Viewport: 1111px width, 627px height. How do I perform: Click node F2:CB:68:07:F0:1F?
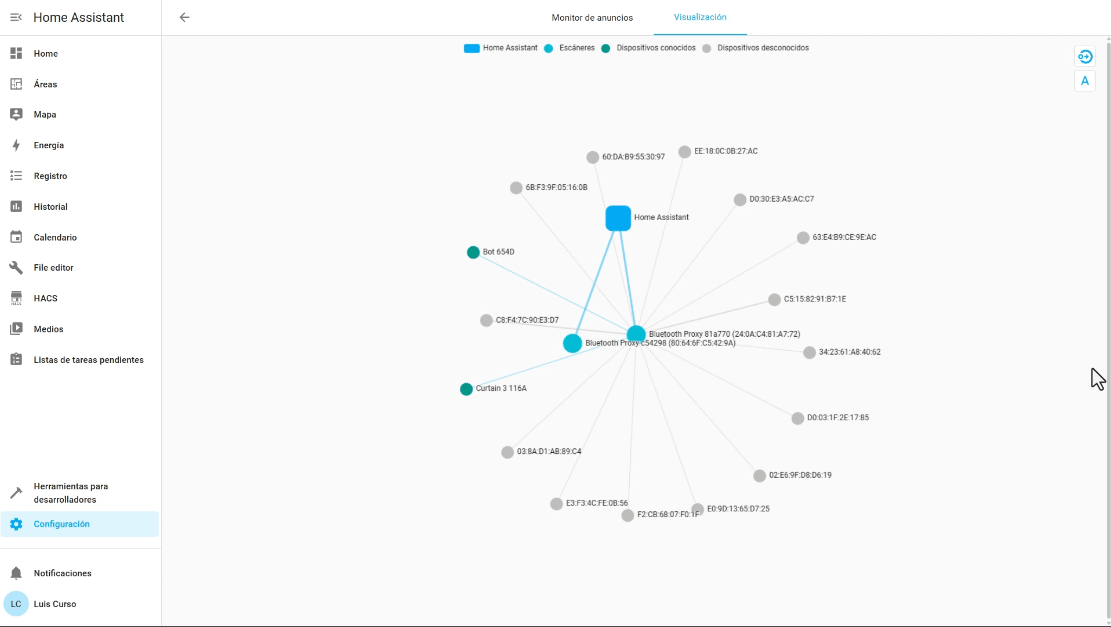click(x=628, y=515)
